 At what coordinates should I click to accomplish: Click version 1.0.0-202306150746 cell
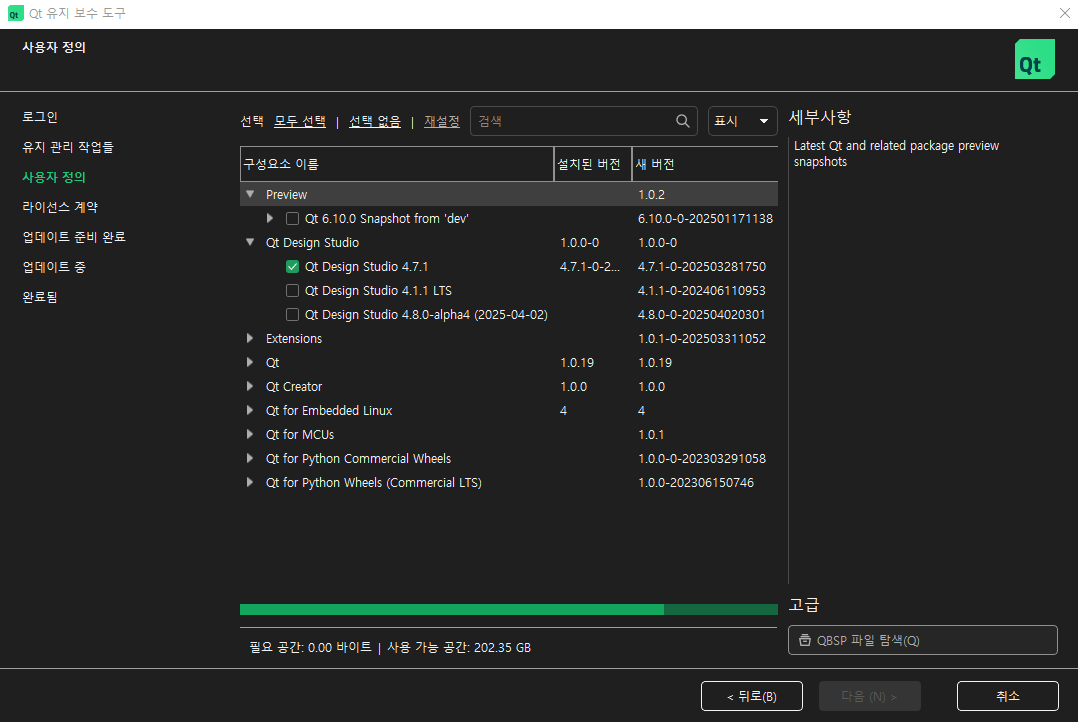point(696,483)
